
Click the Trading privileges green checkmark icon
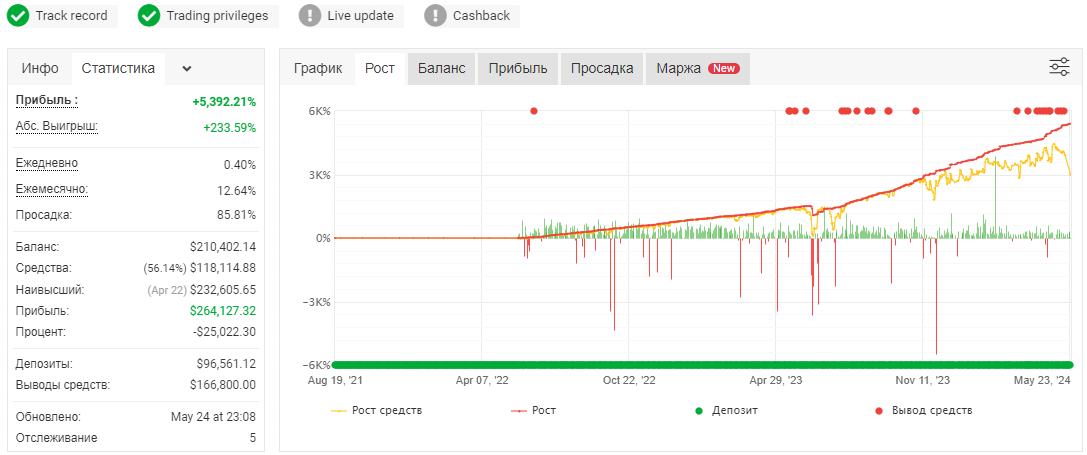pos(149,15)
